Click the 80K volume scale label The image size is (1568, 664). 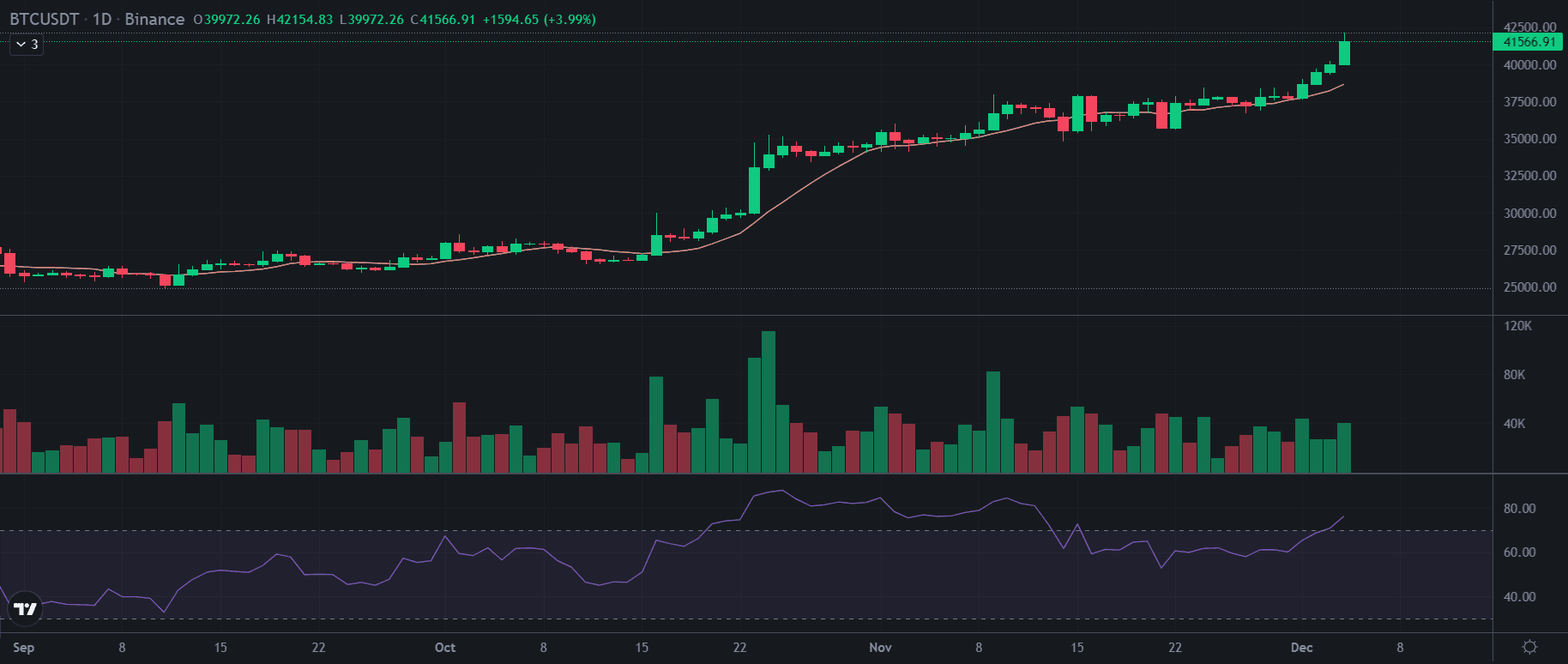tap(1514, 375)
